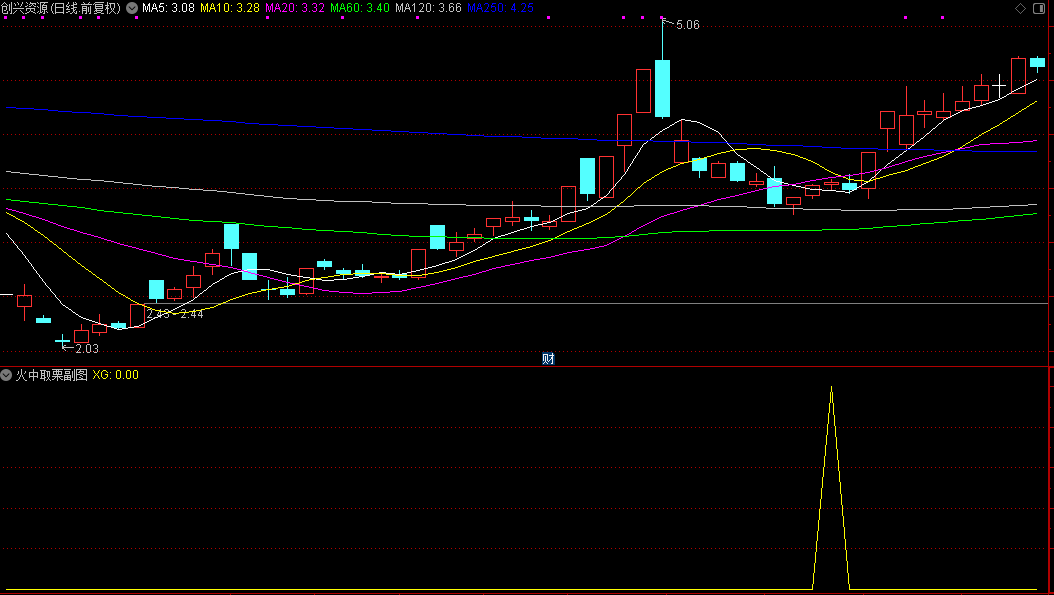Click the 2.44 price annotation
Screen dimensions: 1054x595
tap(192, 314)
